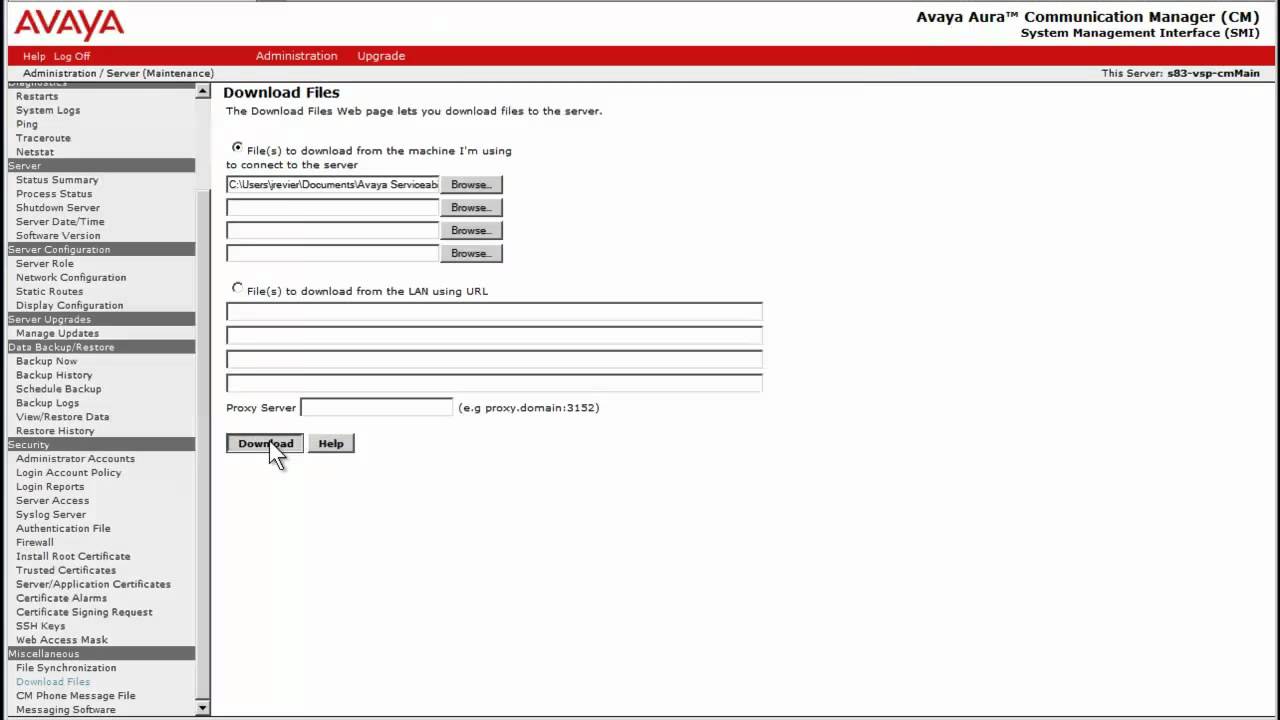Image resolution: width=1280 pixels, height=720 pixels.
Task: Open Traceroute link
Action: (x=43, y=138)
